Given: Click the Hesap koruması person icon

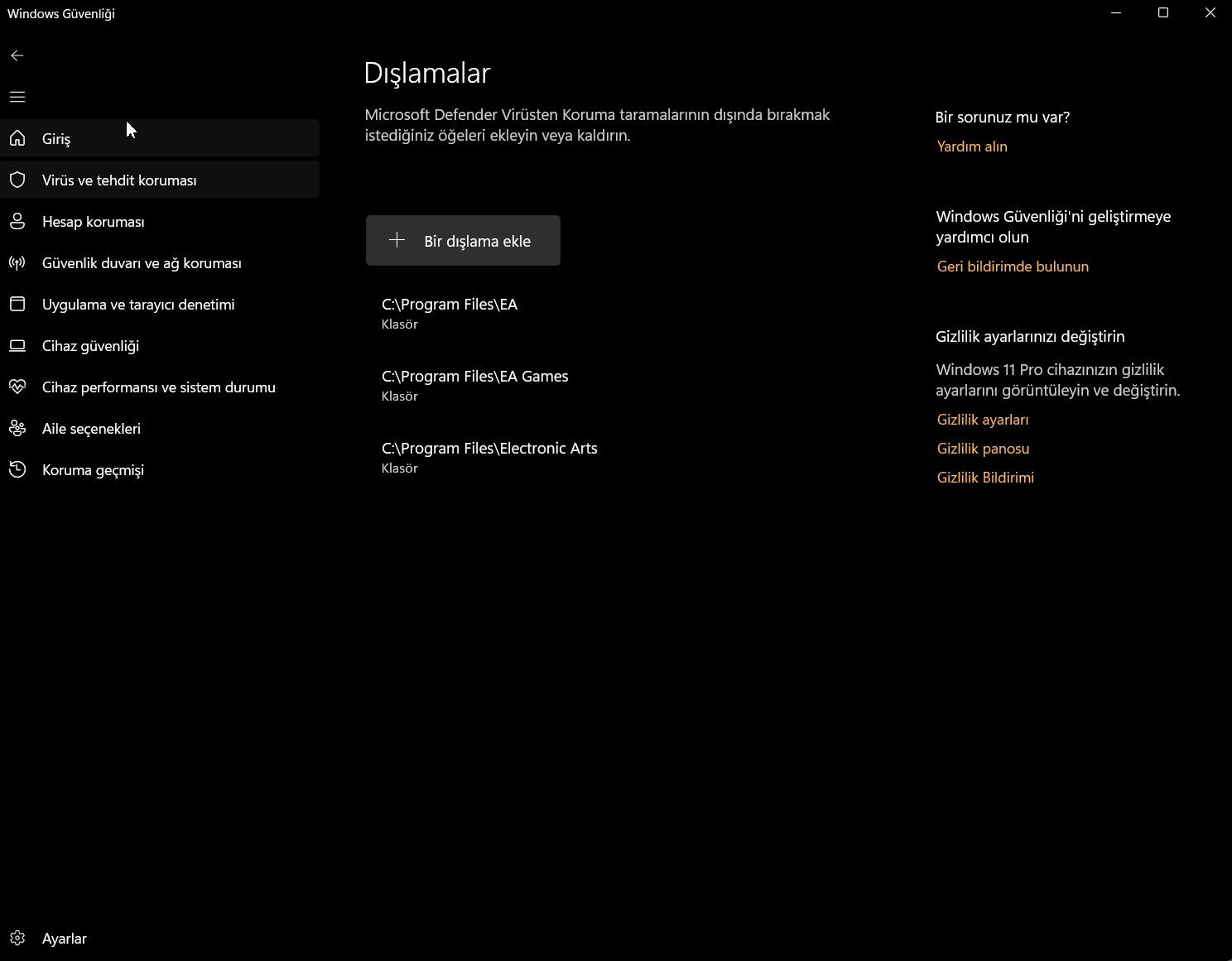Looking at the screenshot, I should [17, 221].
